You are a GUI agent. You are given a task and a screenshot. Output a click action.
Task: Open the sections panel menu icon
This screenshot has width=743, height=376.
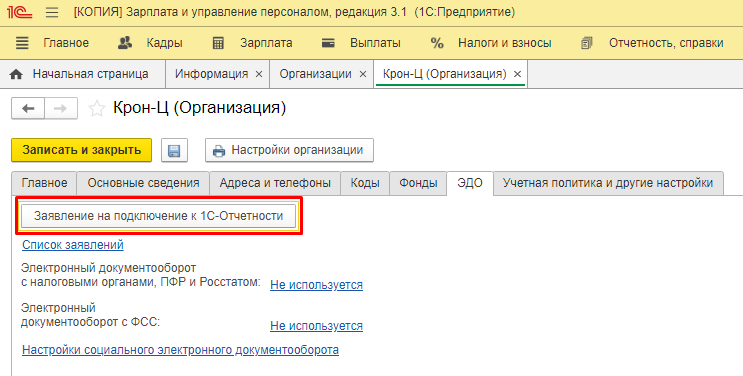22,43
